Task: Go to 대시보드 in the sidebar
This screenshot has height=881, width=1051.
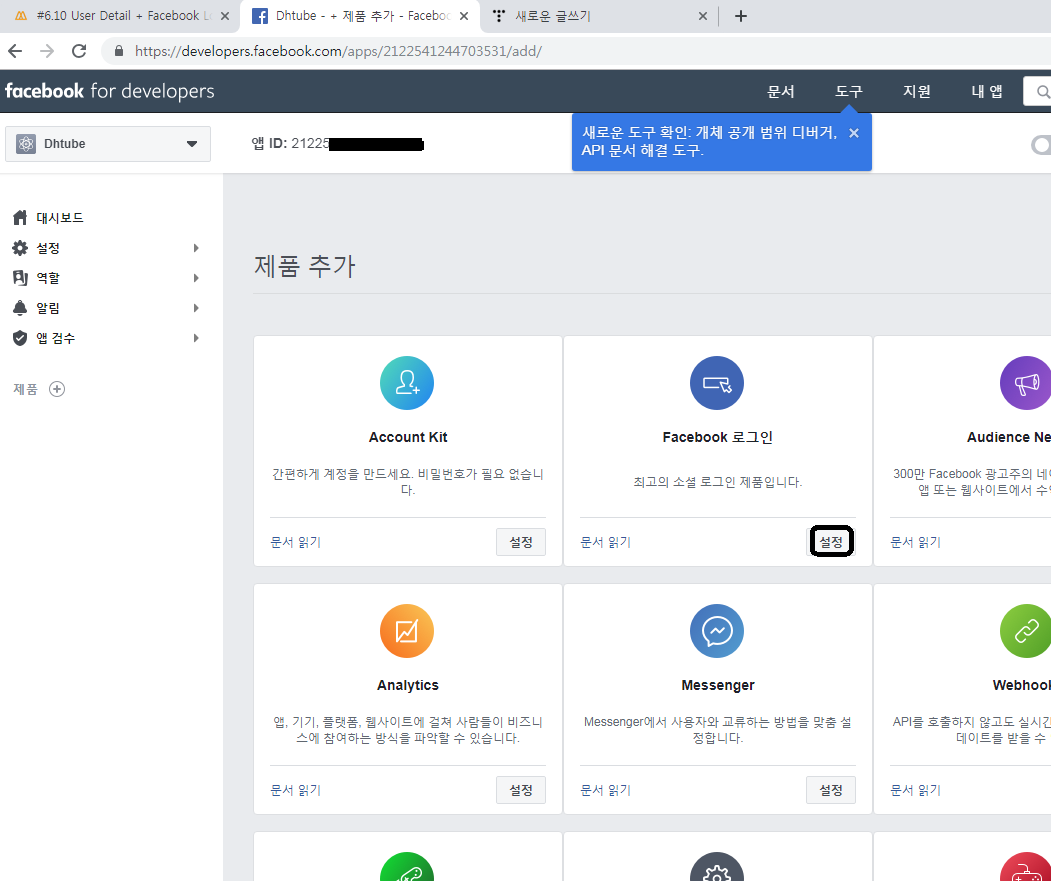Action: pos(60,218)
